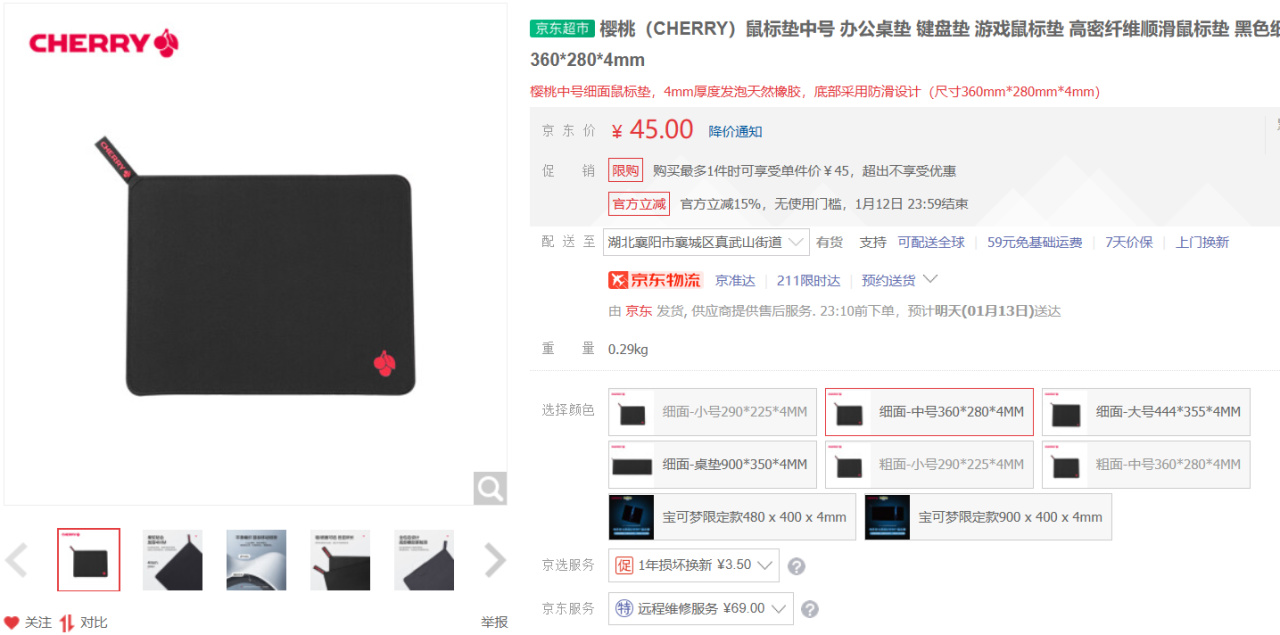Click the 京东超市 tag
The height and width of the screenshot is (635, 1280).
pos(562,28)
